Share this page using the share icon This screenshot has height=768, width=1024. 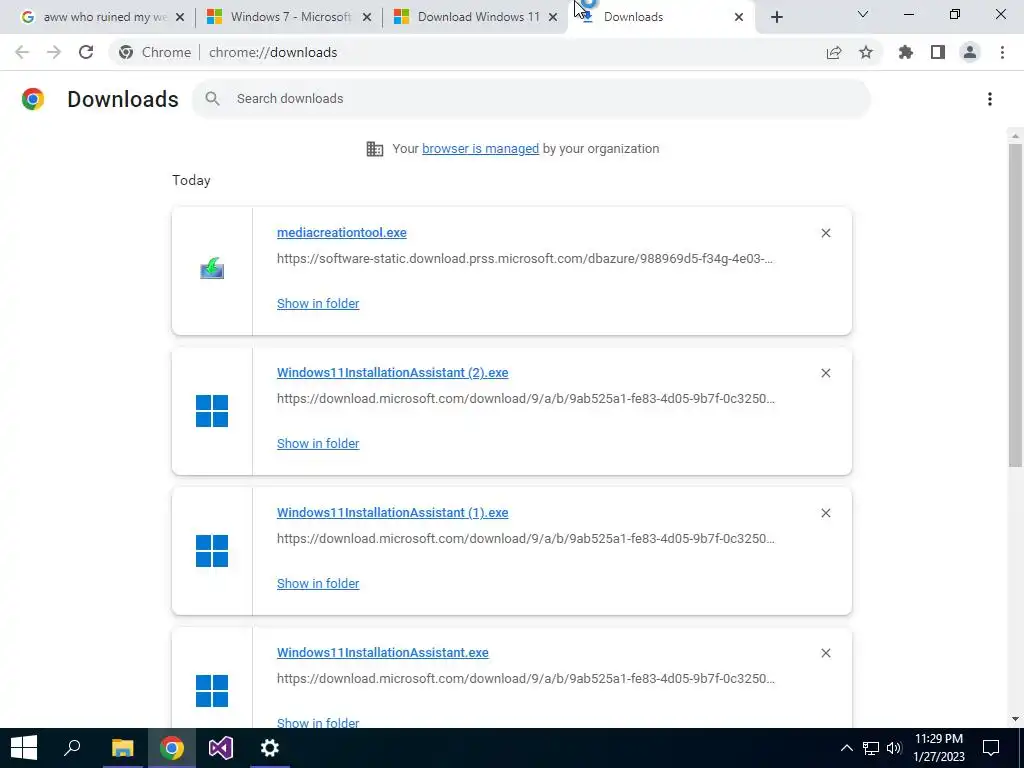click(x=834, y=52)
